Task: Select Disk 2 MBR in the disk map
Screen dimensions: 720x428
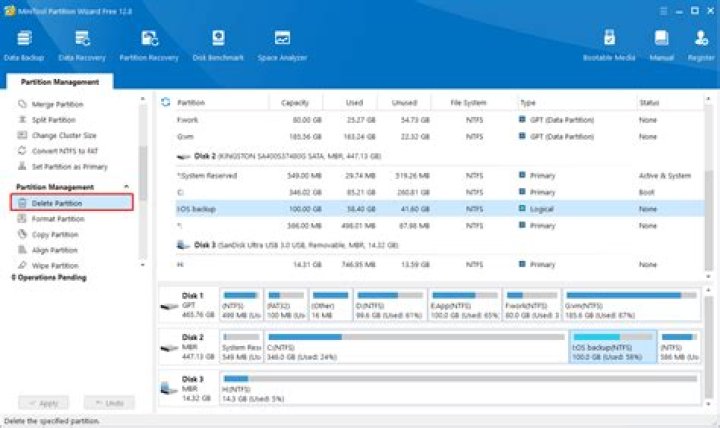Action: pos(188,346)
